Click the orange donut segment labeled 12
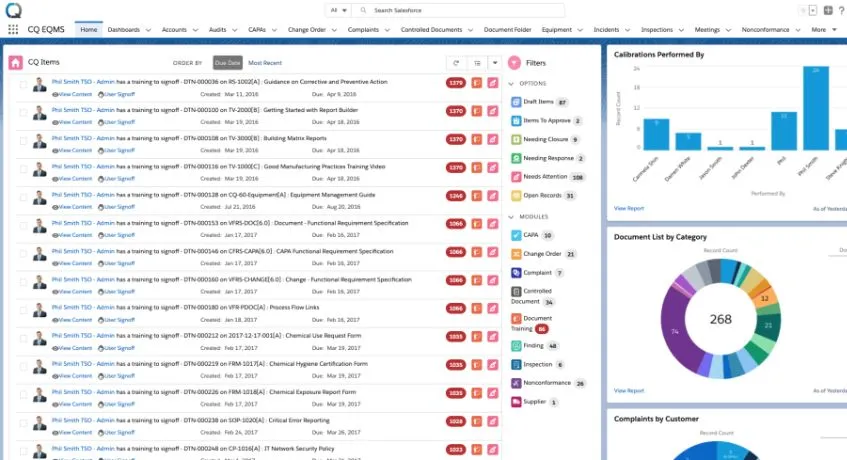 [x=765, y=299]
